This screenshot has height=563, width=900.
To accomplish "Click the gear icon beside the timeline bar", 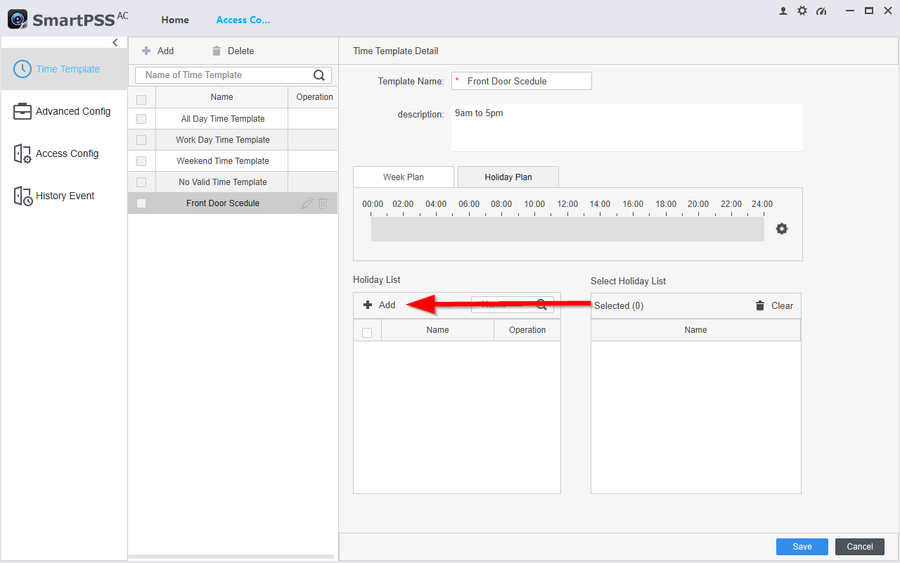I will coord(782,229).
